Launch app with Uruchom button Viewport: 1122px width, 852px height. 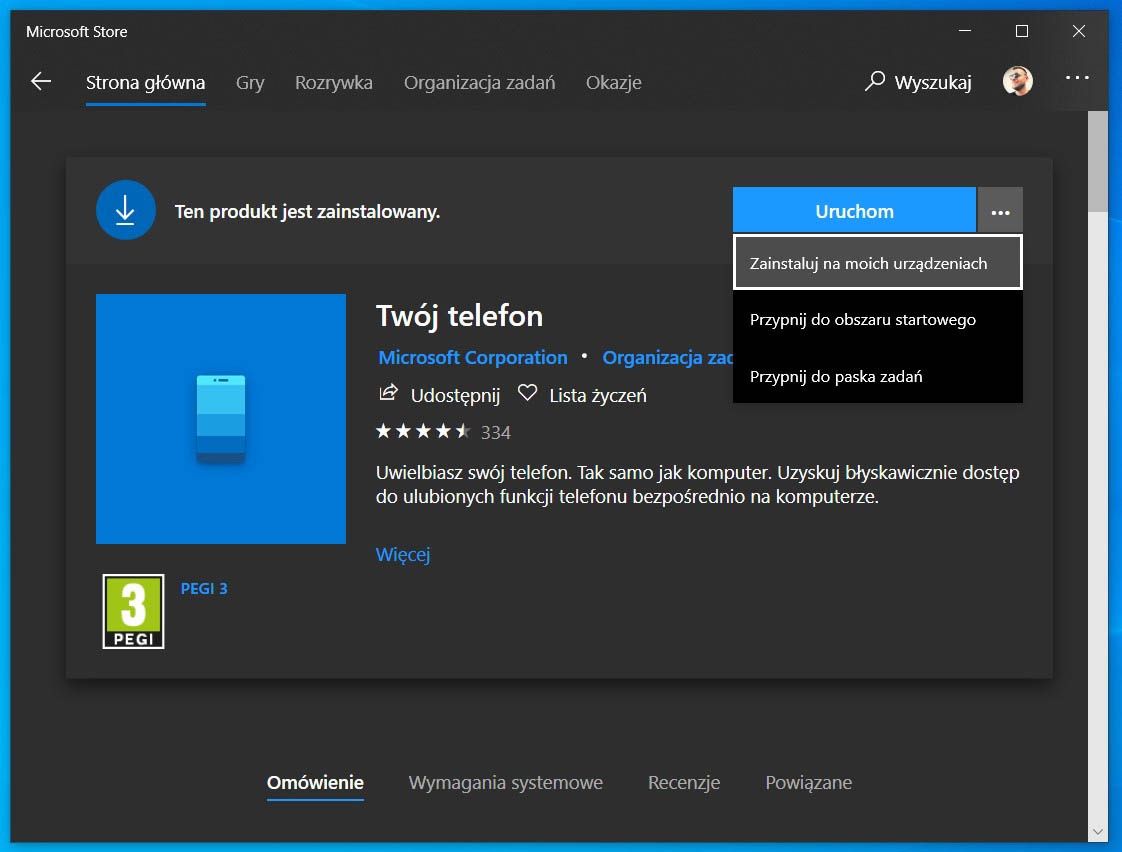click(854, 210)
